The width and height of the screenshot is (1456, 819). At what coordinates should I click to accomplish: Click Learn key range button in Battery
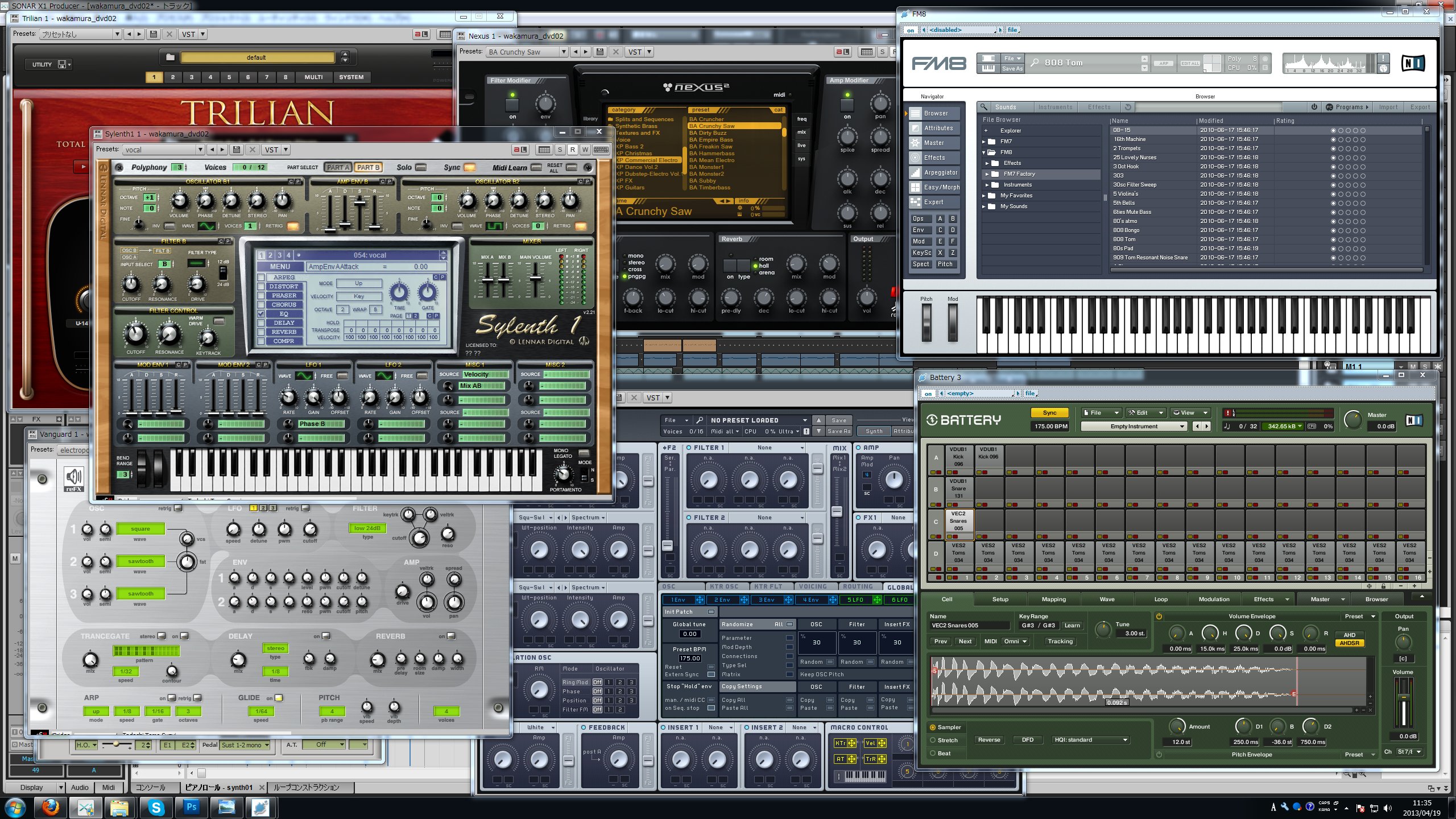pos(1072,625)
